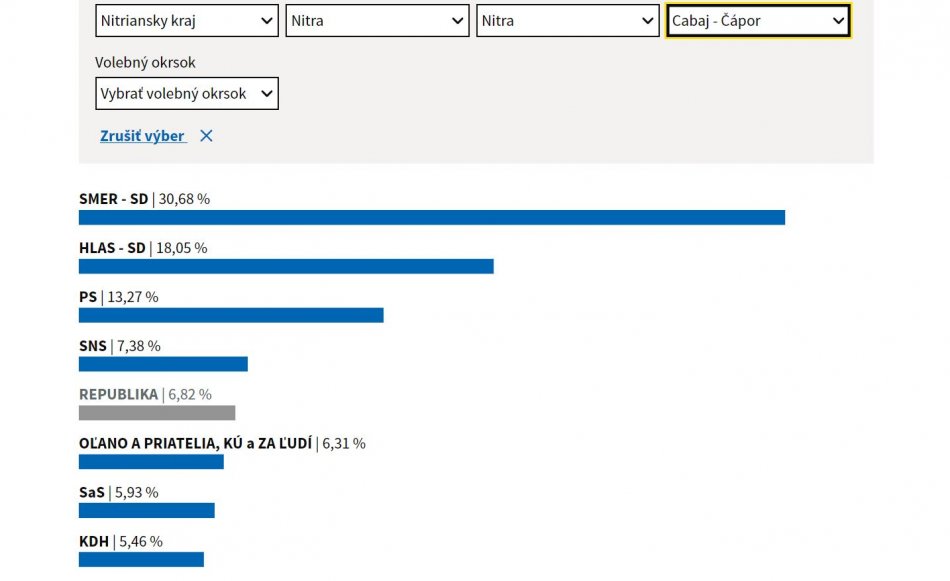
Task: Click the OĽANO A PRIATELIA, KÚ a ZA ĽUDÍ label
Action: click(195, 444)
